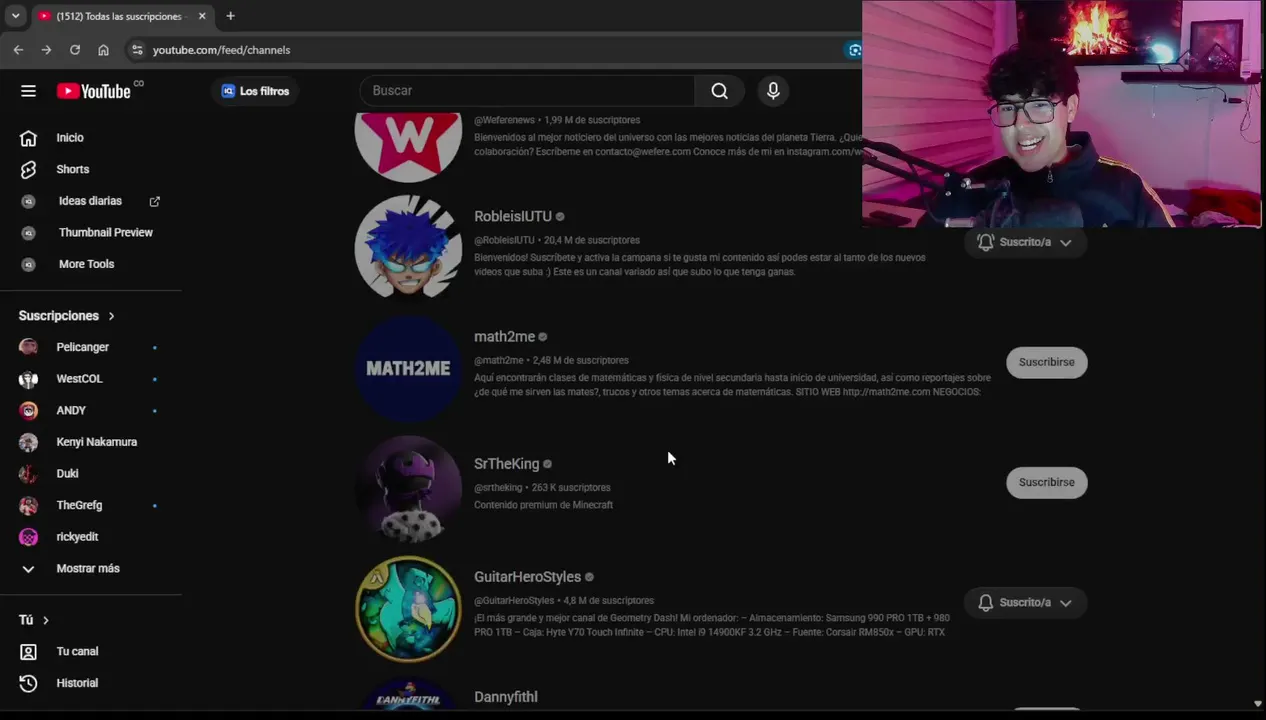Click browser forward arrow
This screenshot has width=1266, height=720.
pos(46,50)
